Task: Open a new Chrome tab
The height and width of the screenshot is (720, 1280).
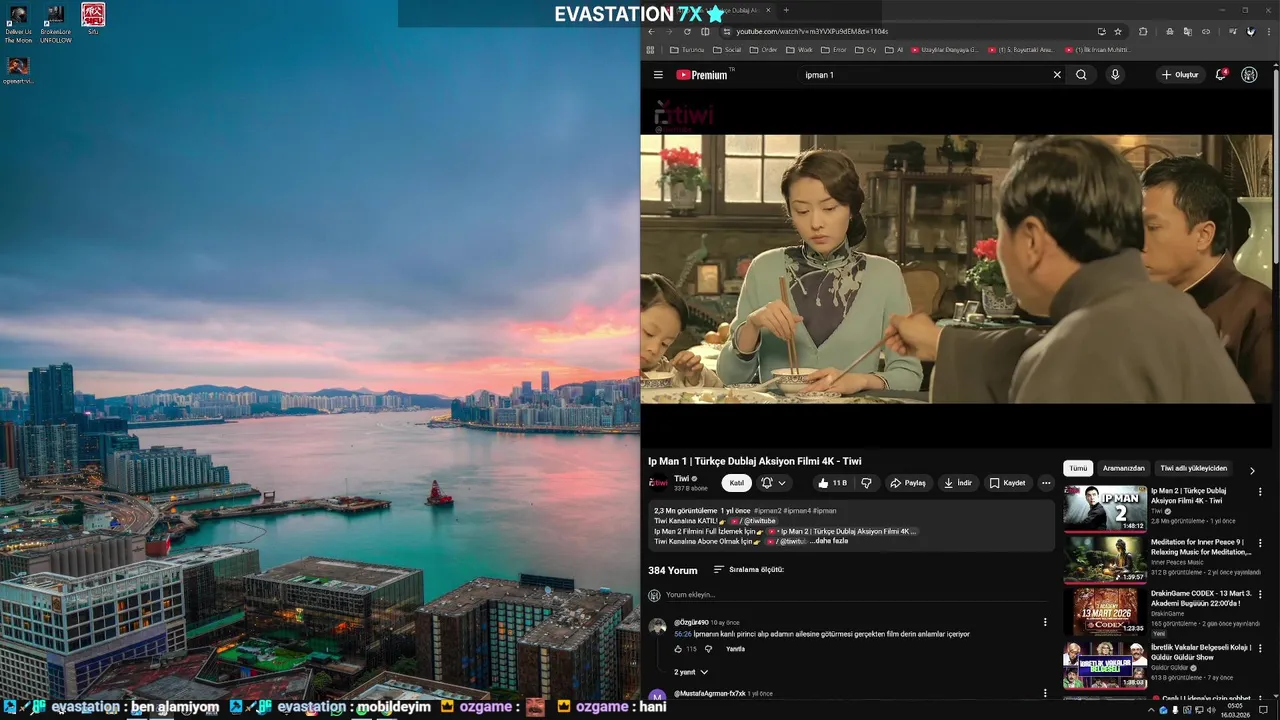Action: point(786,10)
